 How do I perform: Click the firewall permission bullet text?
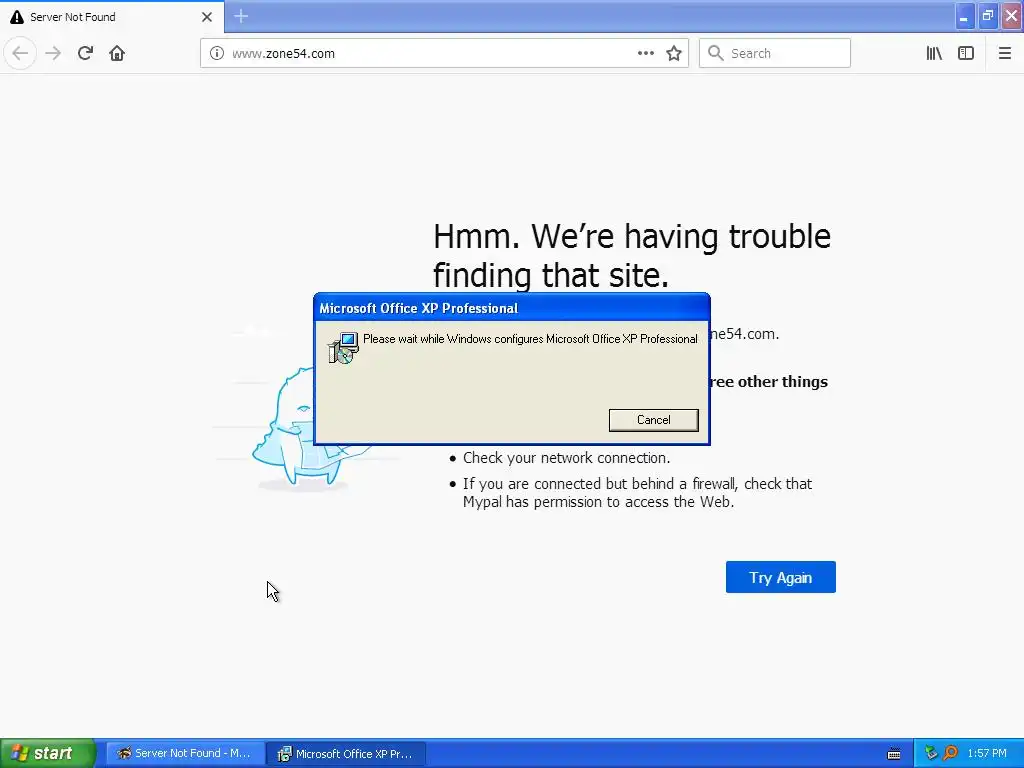point(637,493)
